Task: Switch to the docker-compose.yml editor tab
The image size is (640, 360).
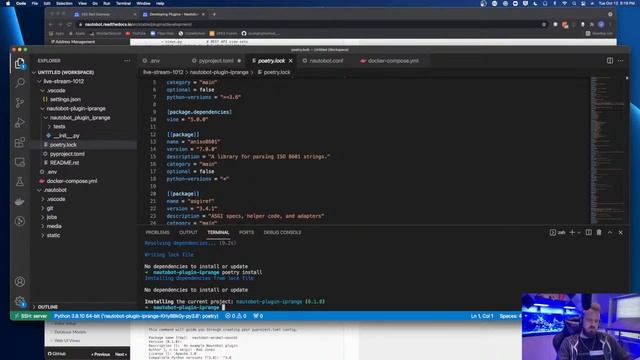Action: (x=393, y=61)
